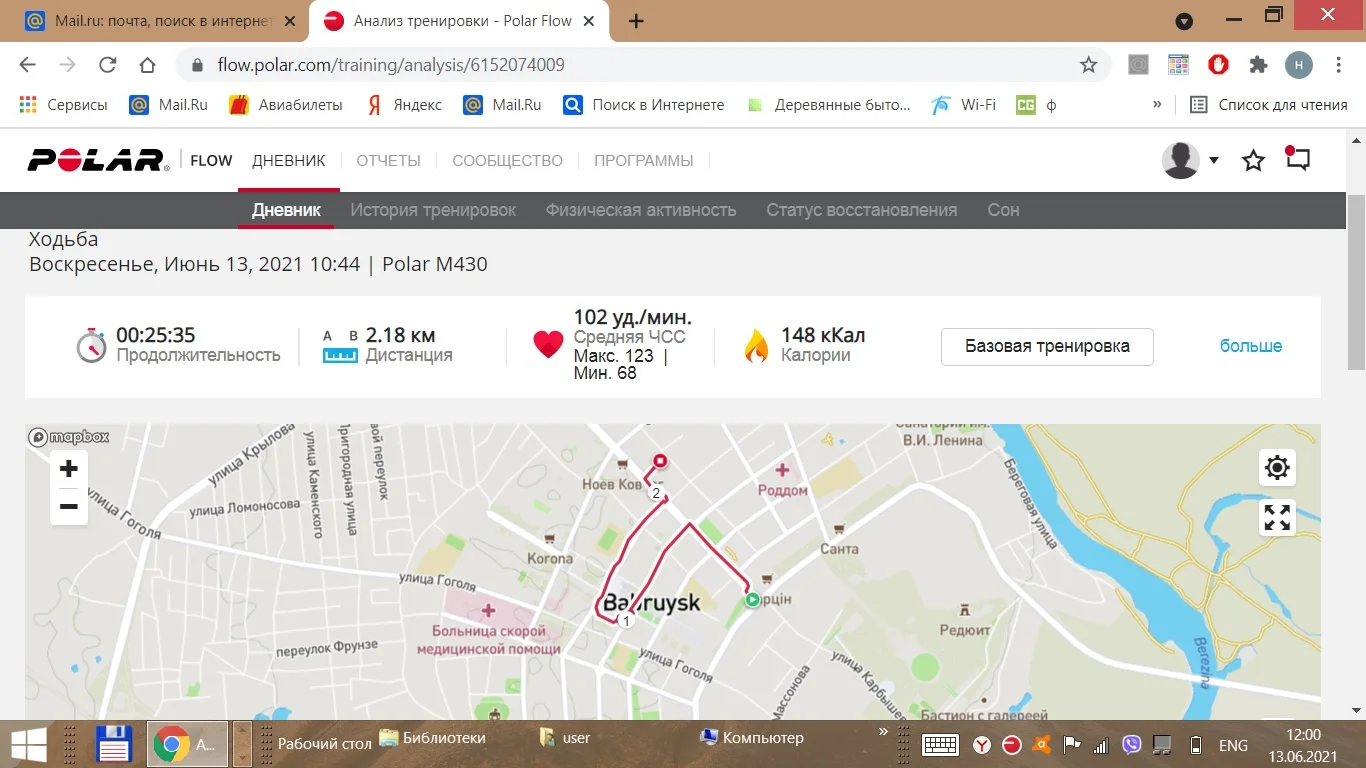Go back to the previous page
The height and width of the screenshot is (768, 1366).
(x=27, y=65)
